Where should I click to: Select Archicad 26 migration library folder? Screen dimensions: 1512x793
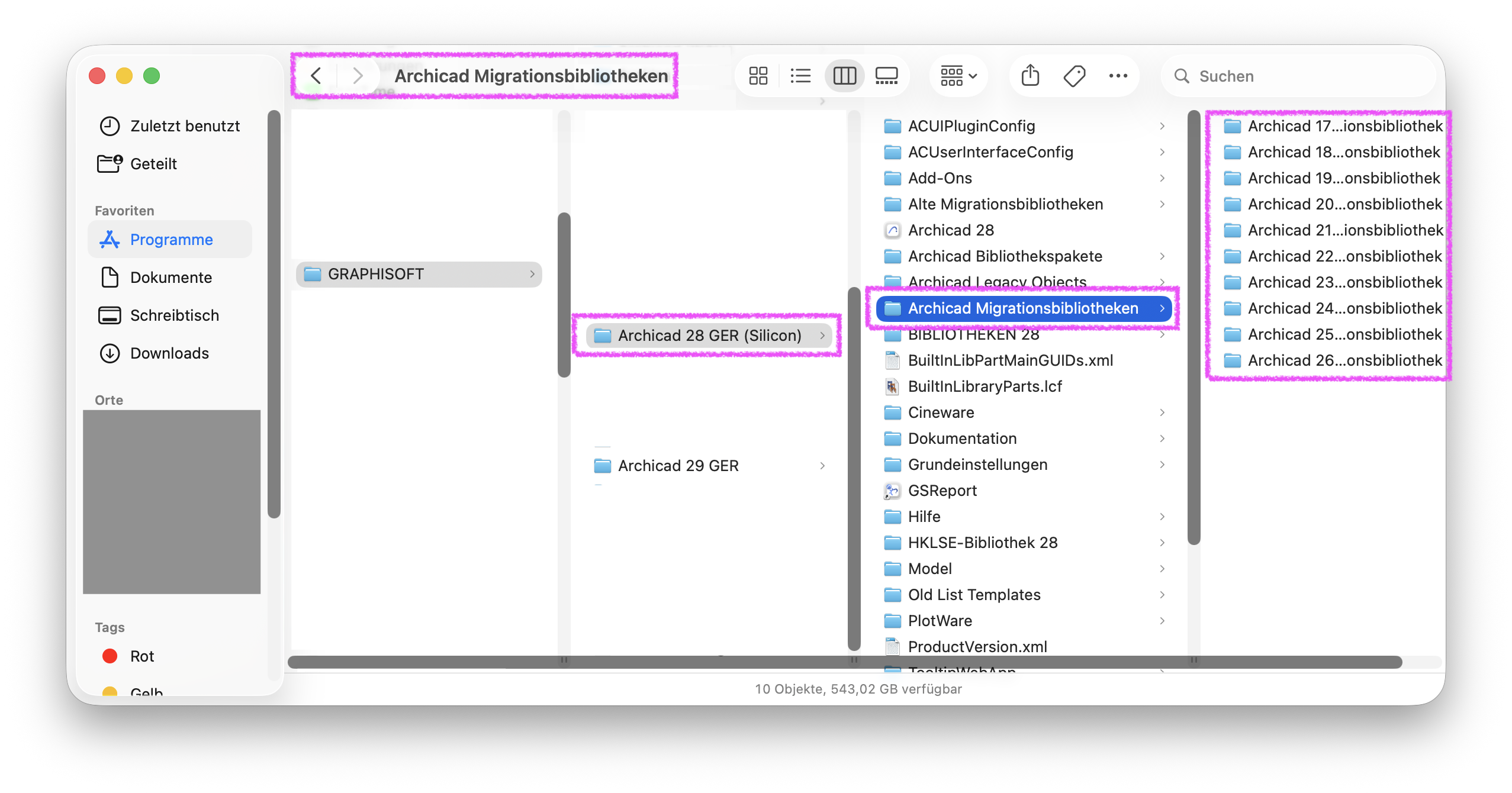tap(1332, 360)
